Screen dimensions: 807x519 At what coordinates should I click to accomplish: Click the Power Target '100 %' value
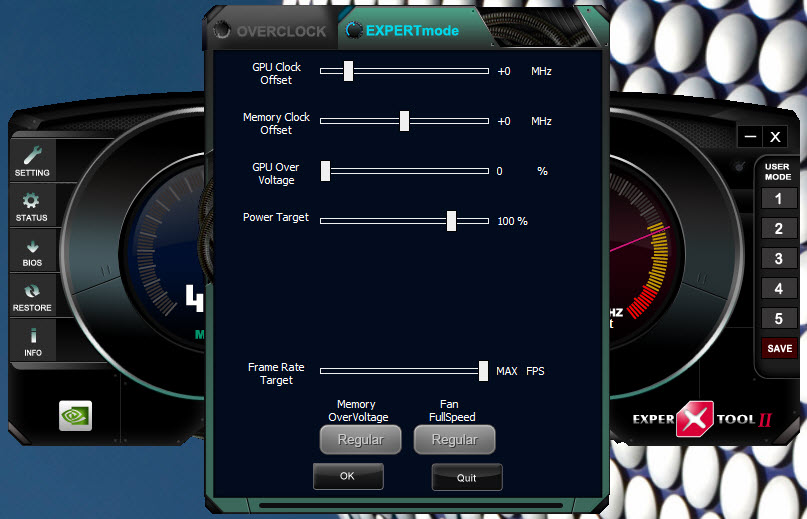(x=513, y=221)
